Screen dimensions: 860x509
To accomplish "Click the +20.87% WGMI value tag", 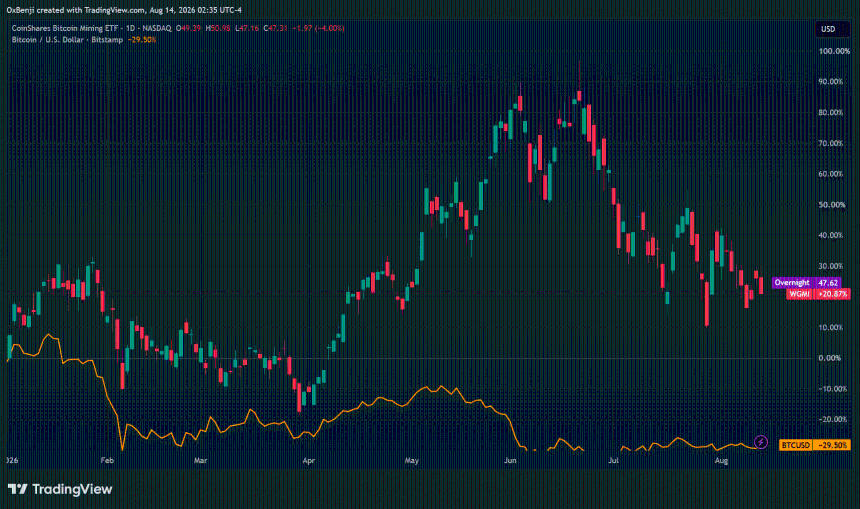I will click(833, 294).
